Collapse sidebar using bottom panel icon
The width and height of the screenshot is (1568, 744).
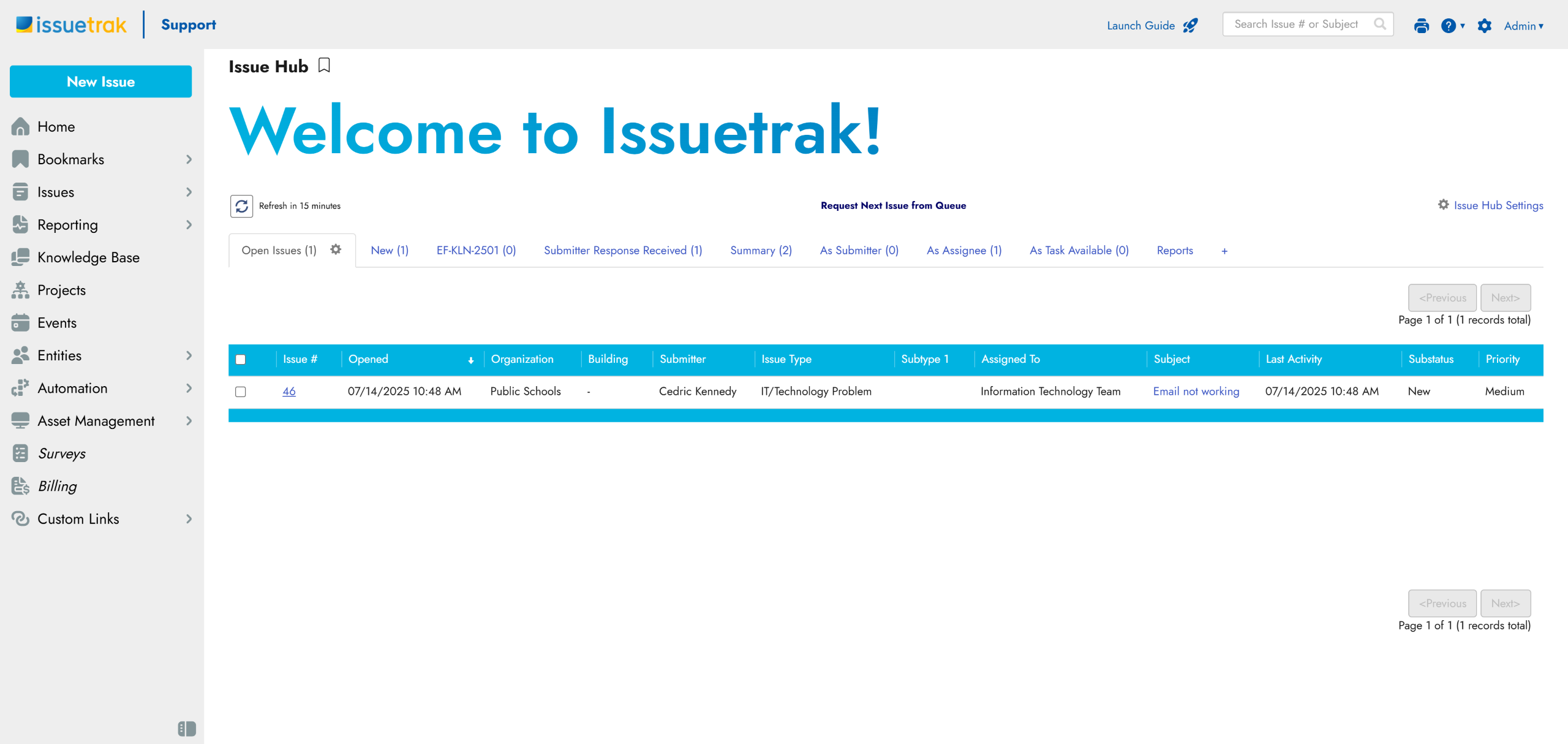click(187, 728)
